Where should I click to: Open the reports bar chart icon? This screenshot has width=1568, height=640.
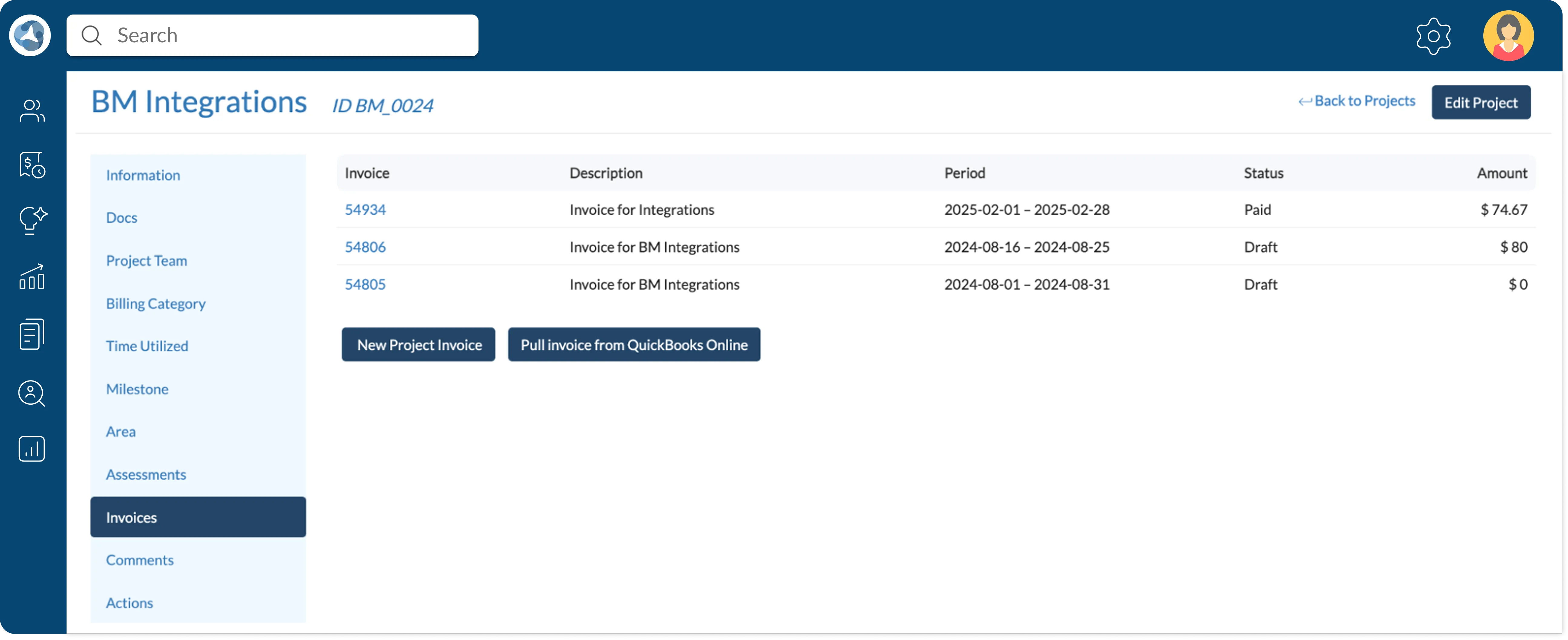[31, 449]
